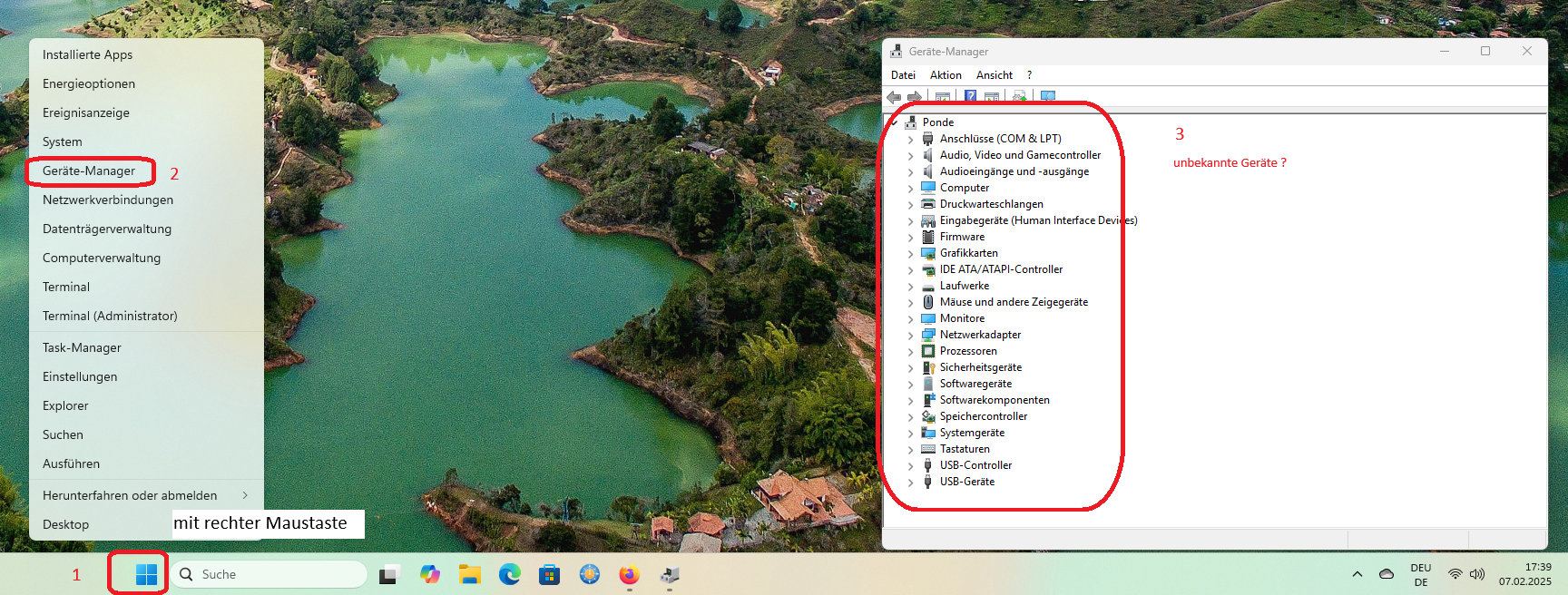The width and height of the screenshot is (1568, 595).
Task: Collapse the Ponde root node
Action: (895, 122)
